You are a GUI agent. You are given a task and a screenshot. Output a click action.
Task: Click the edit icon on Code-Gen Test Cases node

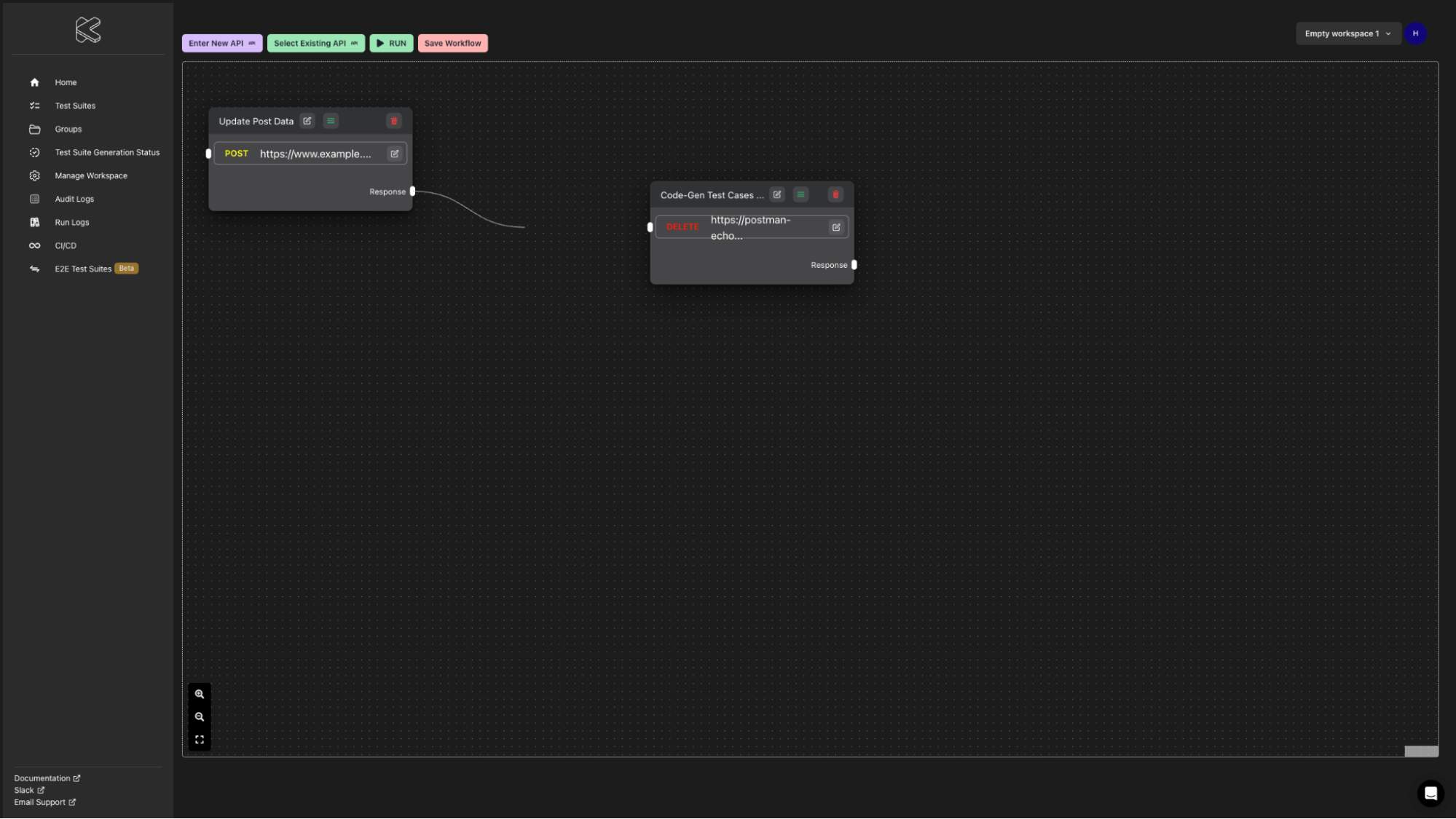point(777,194)
